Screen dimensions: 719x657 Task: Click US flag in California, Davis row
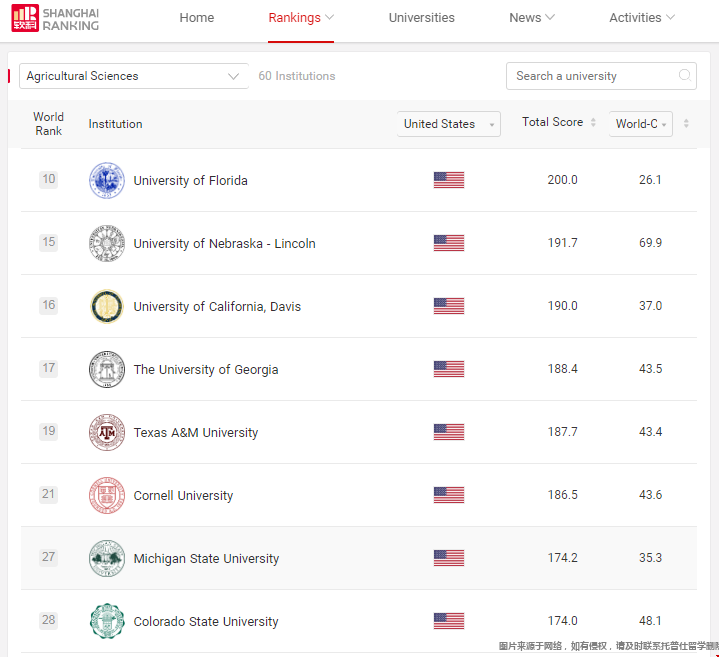[449, 306]
